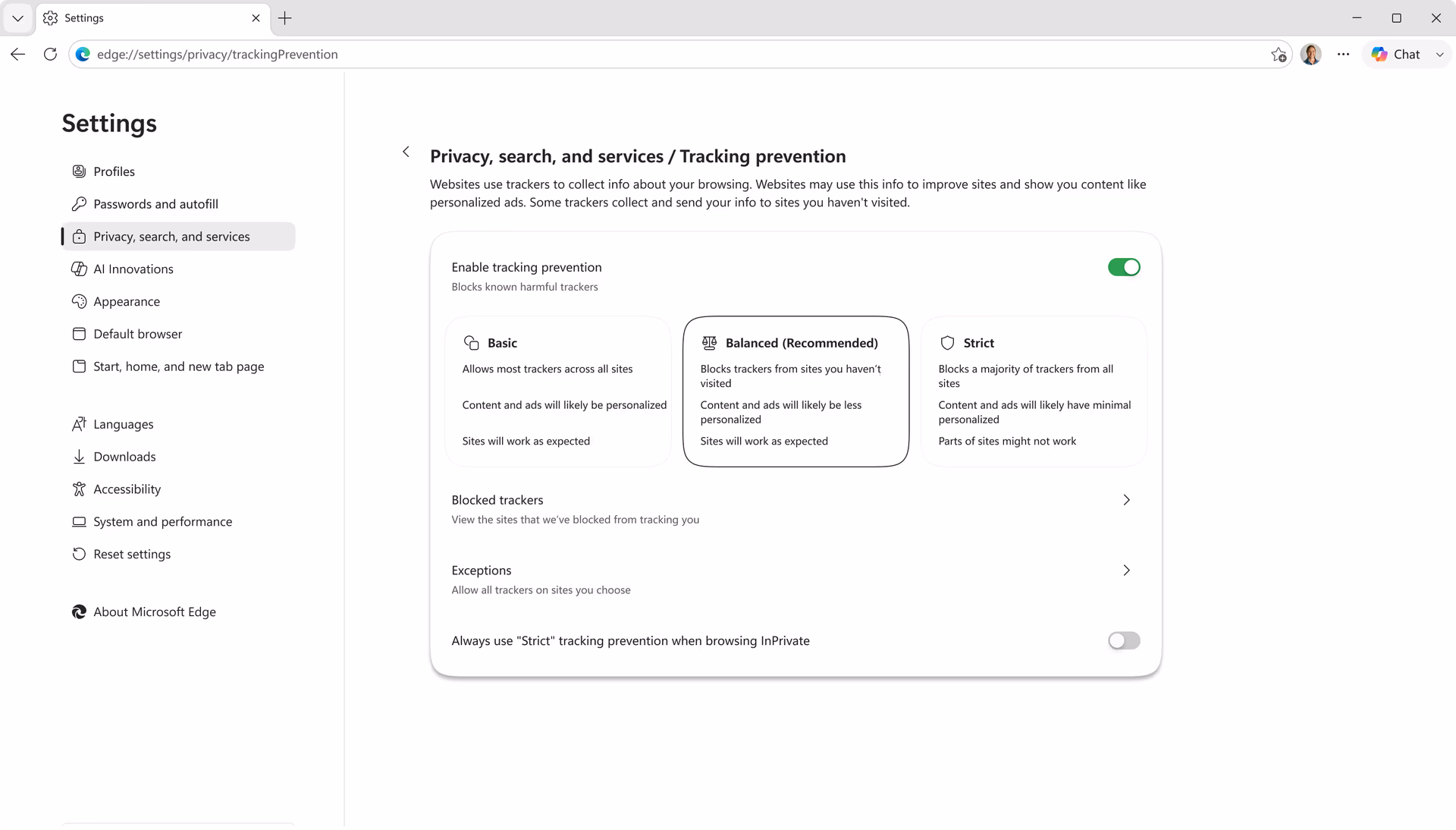This screenshot has height=830, width=1456.
Task: Open Downloads settings
Action: pyautogui.click(x=179, y=457)
